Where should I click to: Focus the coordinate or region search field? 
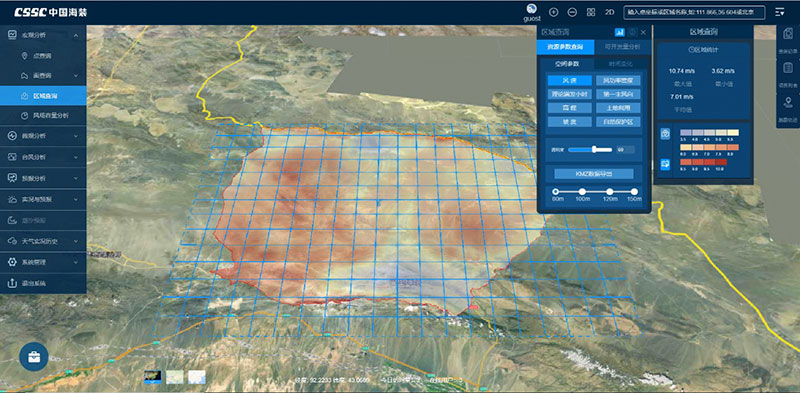694,12
